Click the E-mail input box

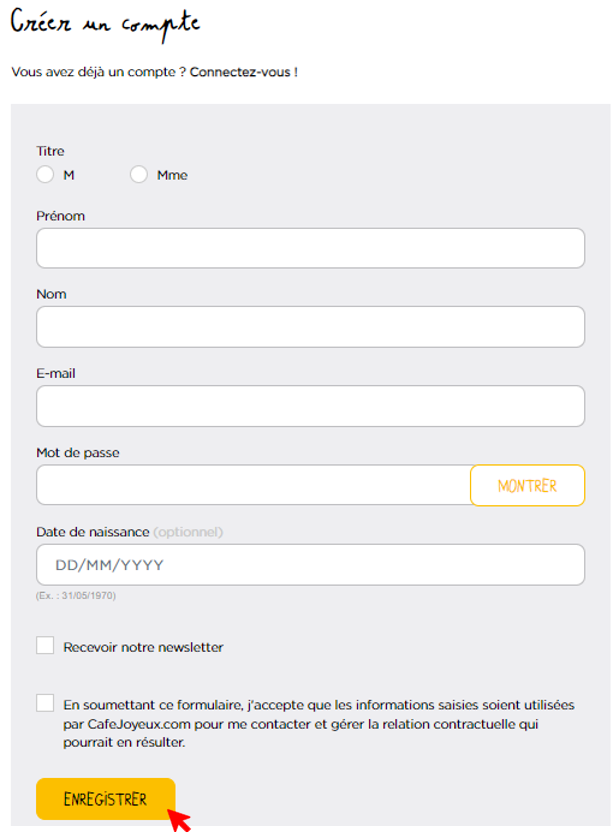click(x=310, y=406)
